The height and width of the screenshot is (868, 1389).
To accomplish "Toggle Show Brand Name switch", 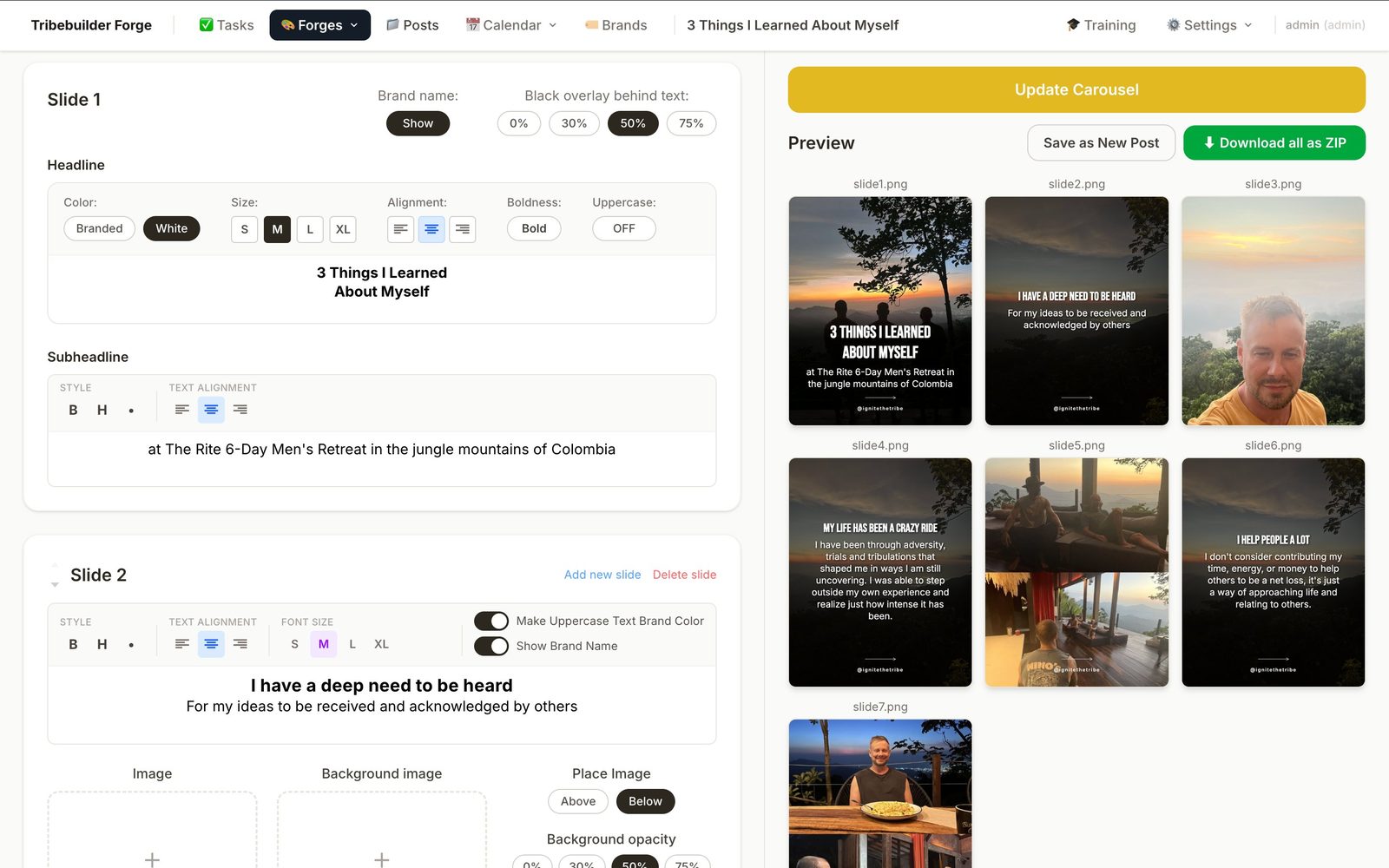I will (x=491, y=646).
